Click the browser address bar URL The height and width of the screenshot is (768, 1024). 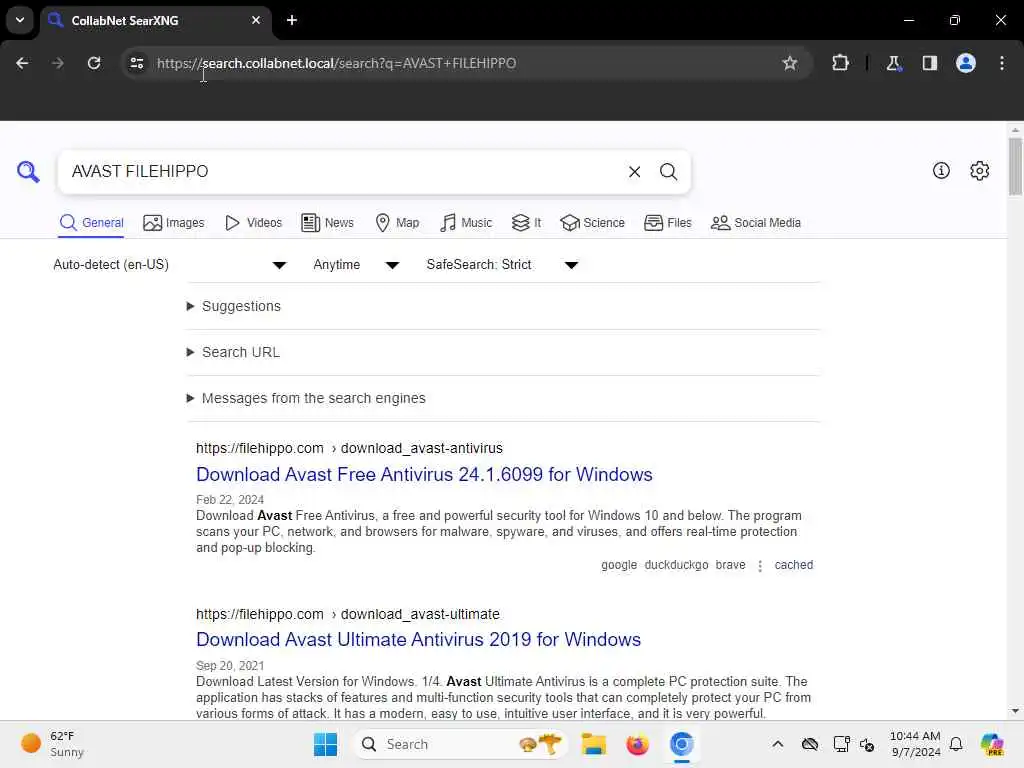click(336, 63)
